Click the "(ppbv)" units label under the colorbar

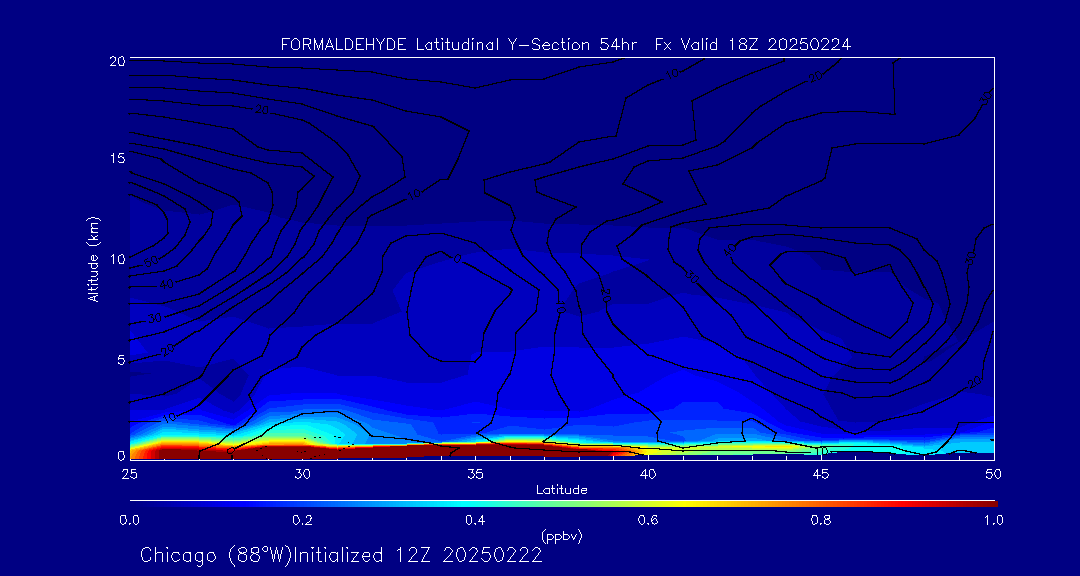pyautogui.click(x=561, y=535)
